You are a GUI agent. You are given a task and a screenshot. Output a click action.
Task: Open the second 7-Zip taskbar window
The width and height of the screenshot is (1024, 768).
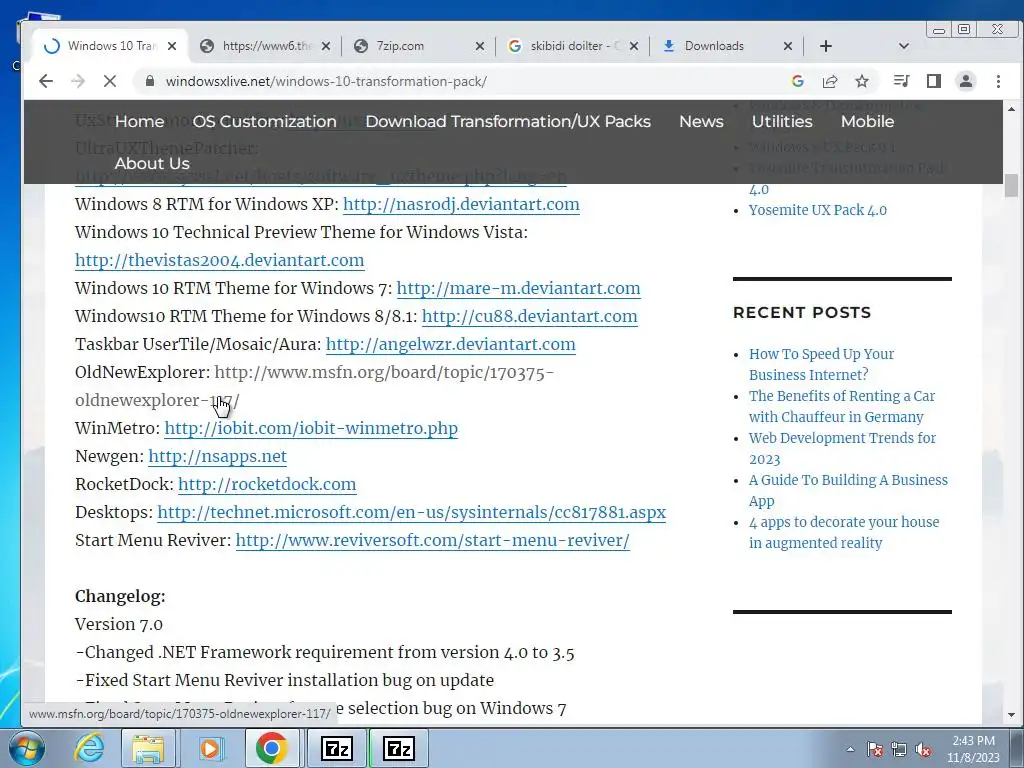[399, 748]
